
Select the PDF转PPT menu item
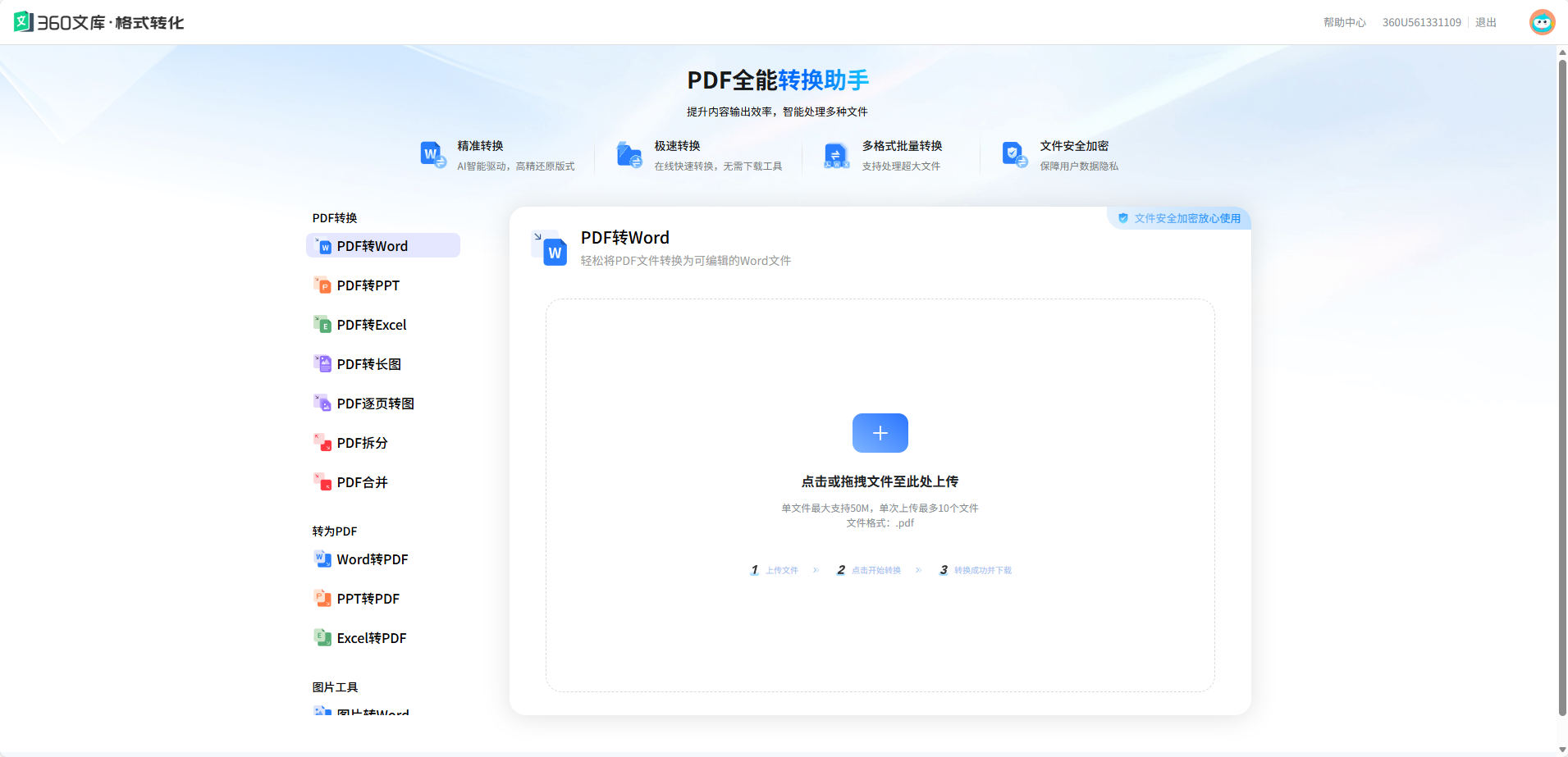(383, 285)
